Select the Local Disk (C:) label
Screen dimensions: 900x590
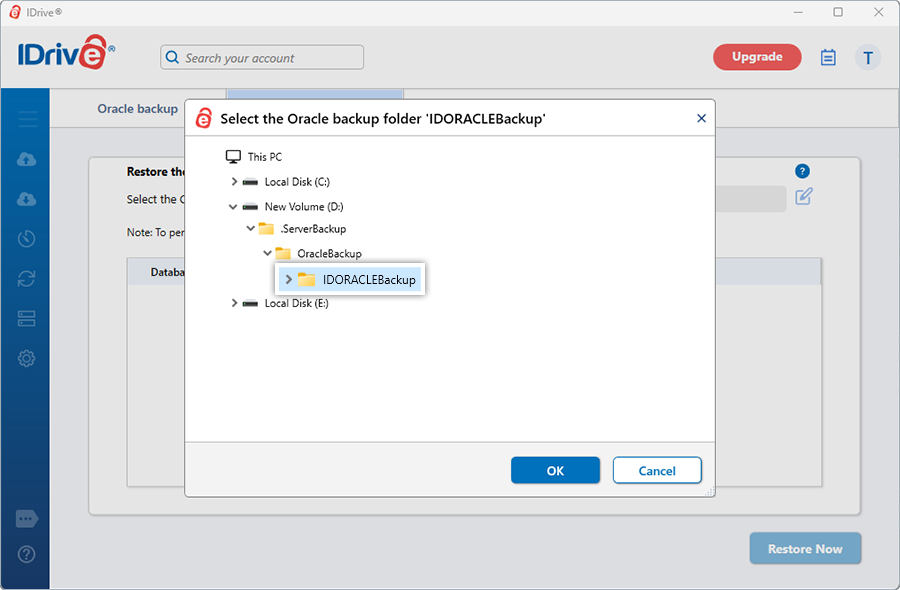[297, 182]
